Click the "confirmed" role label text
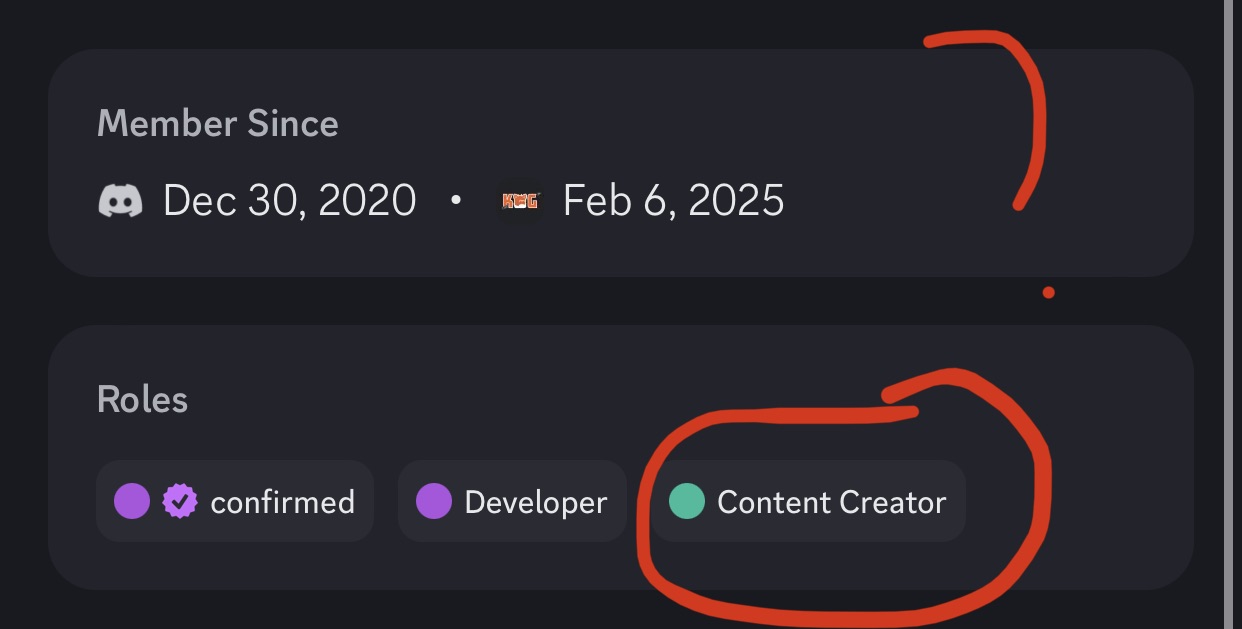1242x629 pixels. tap(282, 502)
